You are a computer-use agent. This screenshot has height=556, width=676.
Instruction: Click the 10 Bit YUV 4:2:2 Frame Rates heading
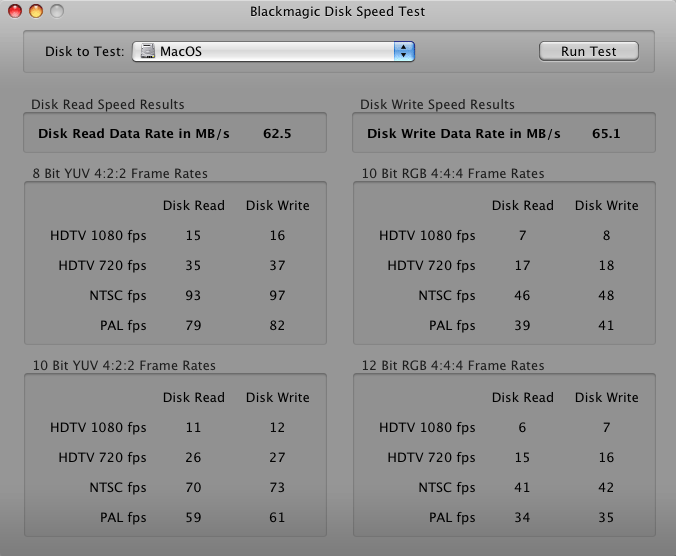point(123,365)
